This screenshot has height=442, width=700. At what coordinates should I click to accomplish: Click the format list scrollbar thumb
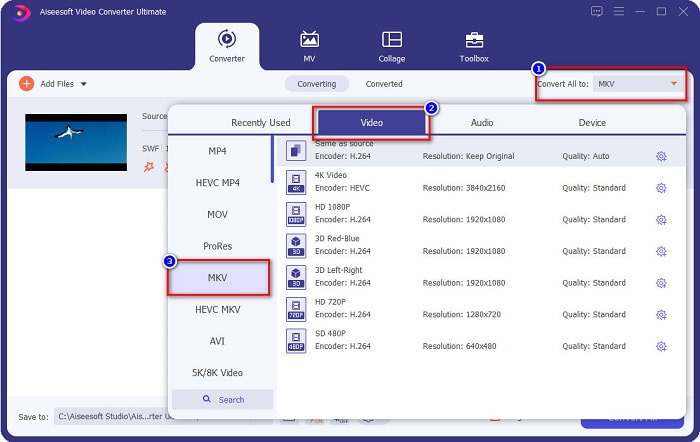tap(272, 159)
